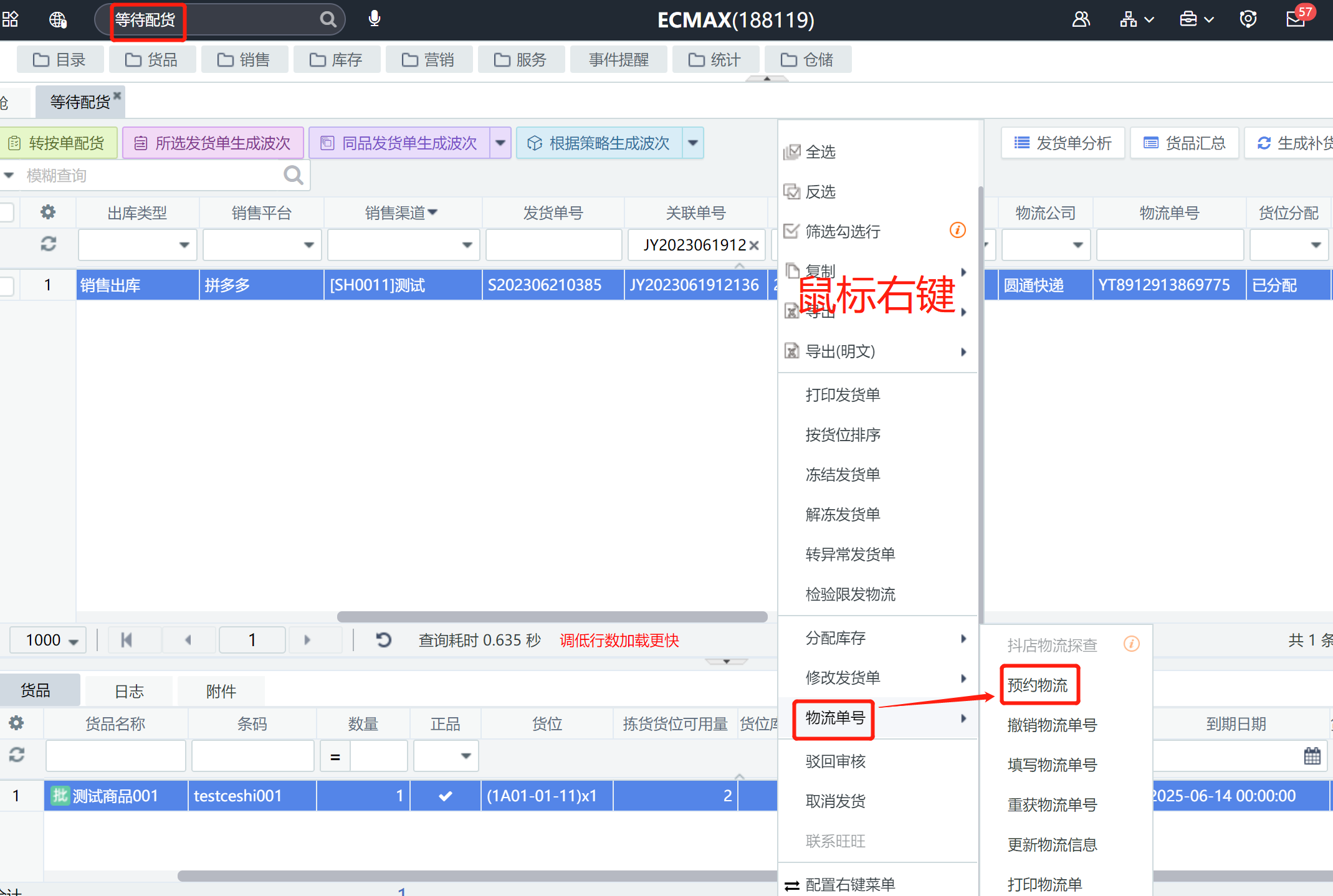1333x896 pixels.
Task: Click the fuzzy query search magnifier
Action: click(x=294, y=176)
